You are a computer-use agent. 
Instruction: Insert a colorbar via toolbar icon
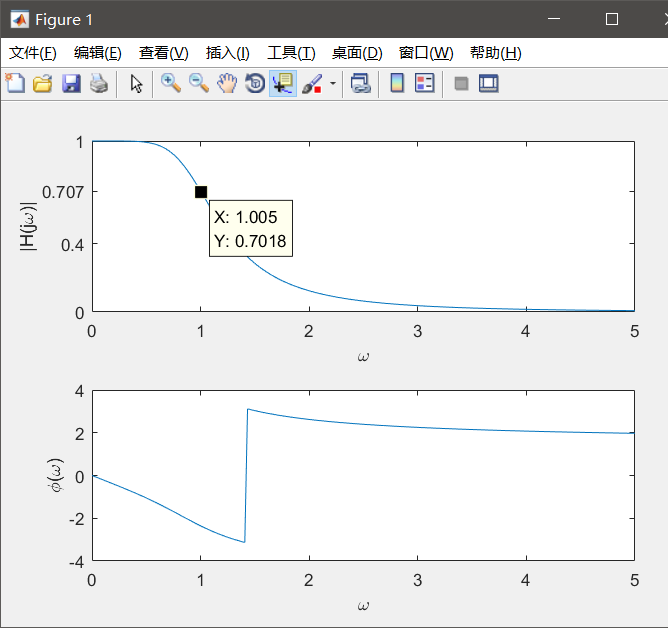click(x=397, y=83)
